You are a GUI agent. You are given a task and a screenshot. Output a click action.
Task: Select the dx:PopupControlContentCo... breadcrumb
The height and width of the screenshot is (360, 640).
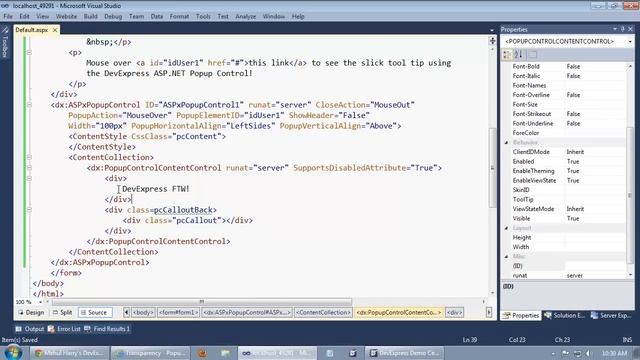pos(399,312)
